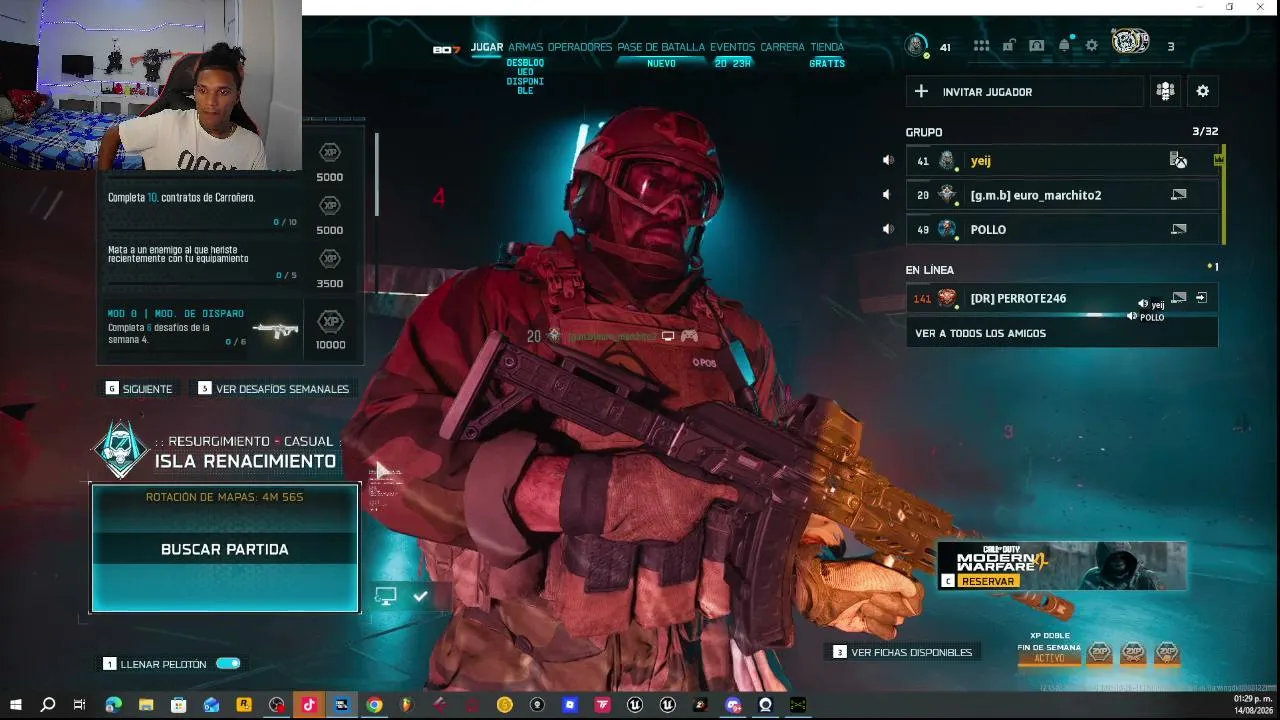
Task: Mute yeij's voice speaker icon
Action: 887,160
